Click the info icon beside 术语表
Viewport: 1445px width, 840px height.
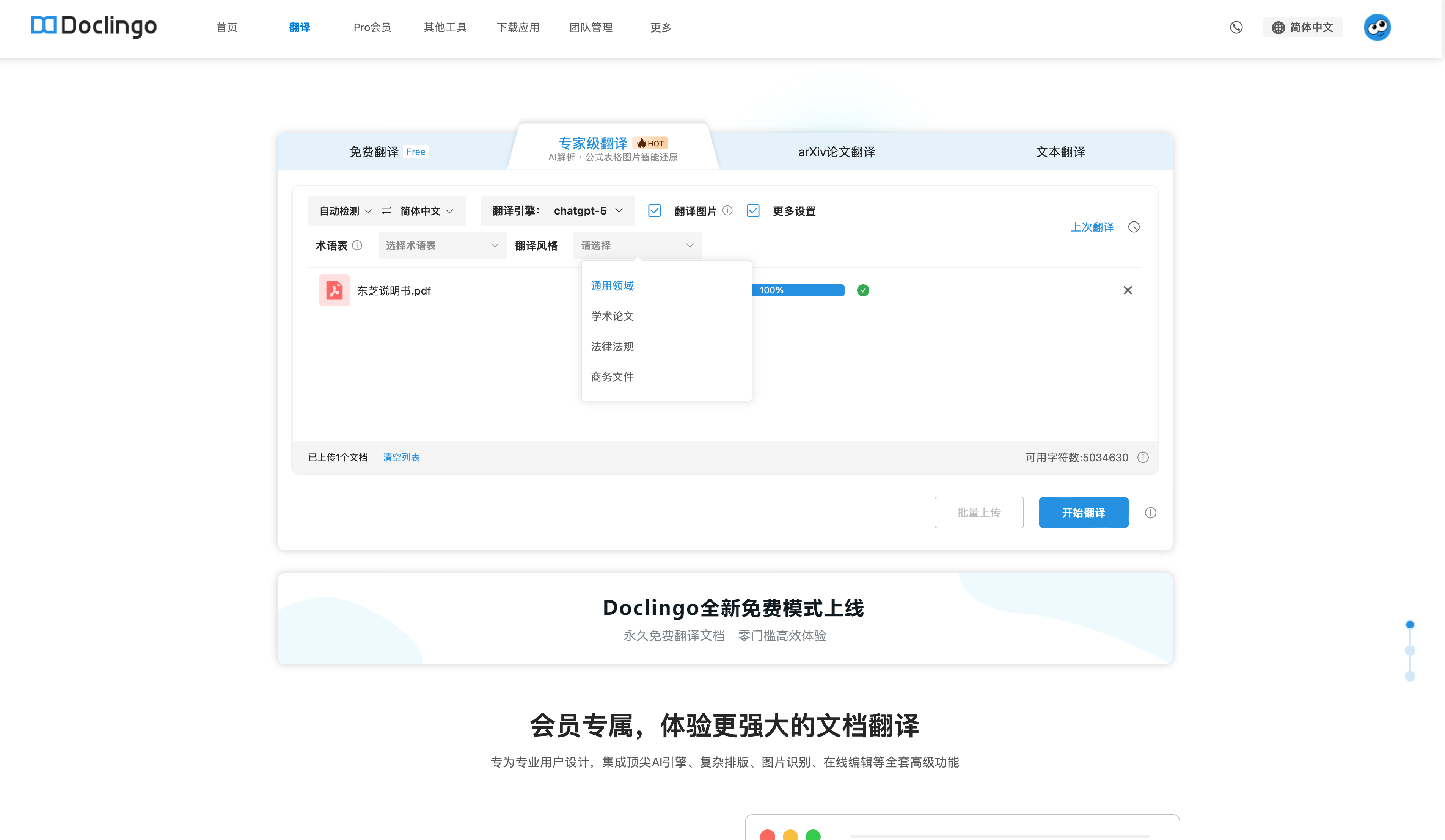coord(357,245)
